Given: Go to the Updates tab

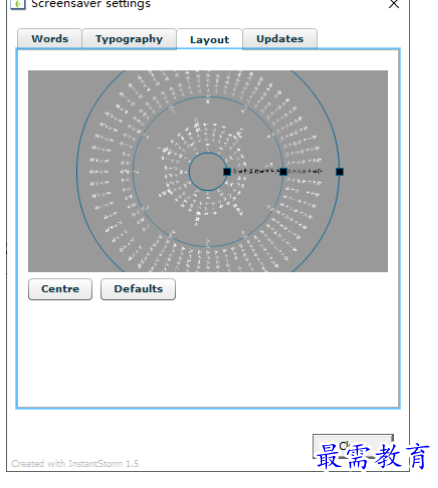Looking at the screenshot, I should (280, 39).
